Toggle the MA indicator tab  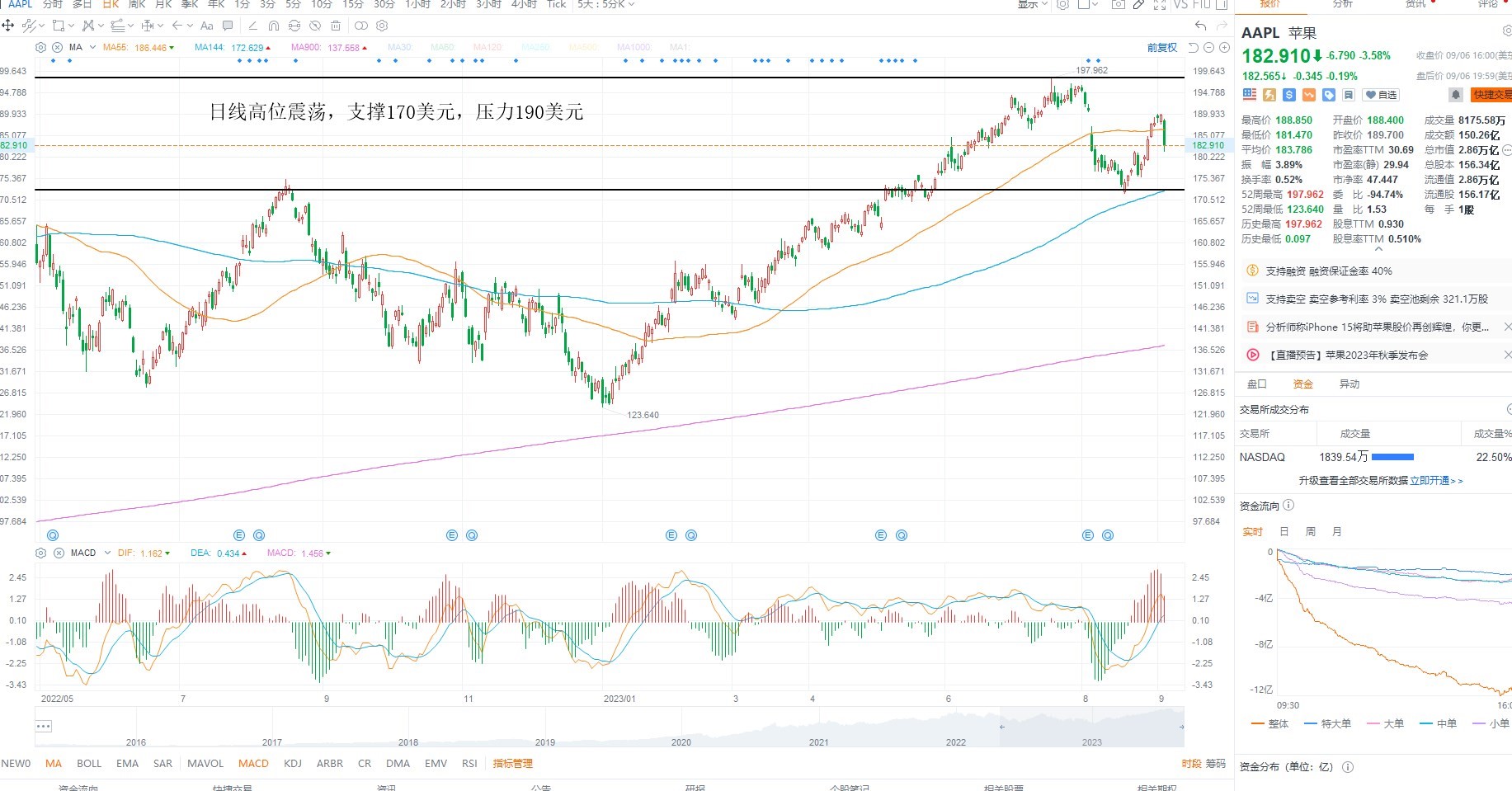pyautogui.click(x=54, y=764)
